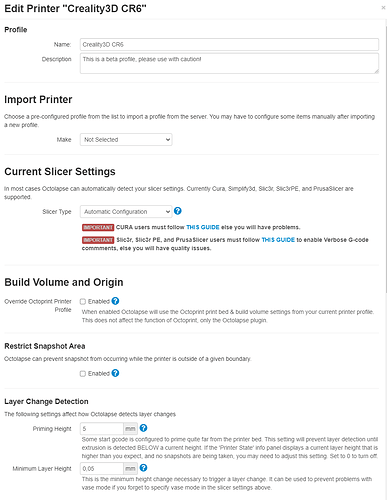Open help icon for Override Octoprint Printer Profile
This screenshot has width=387, height=500.
115,301
